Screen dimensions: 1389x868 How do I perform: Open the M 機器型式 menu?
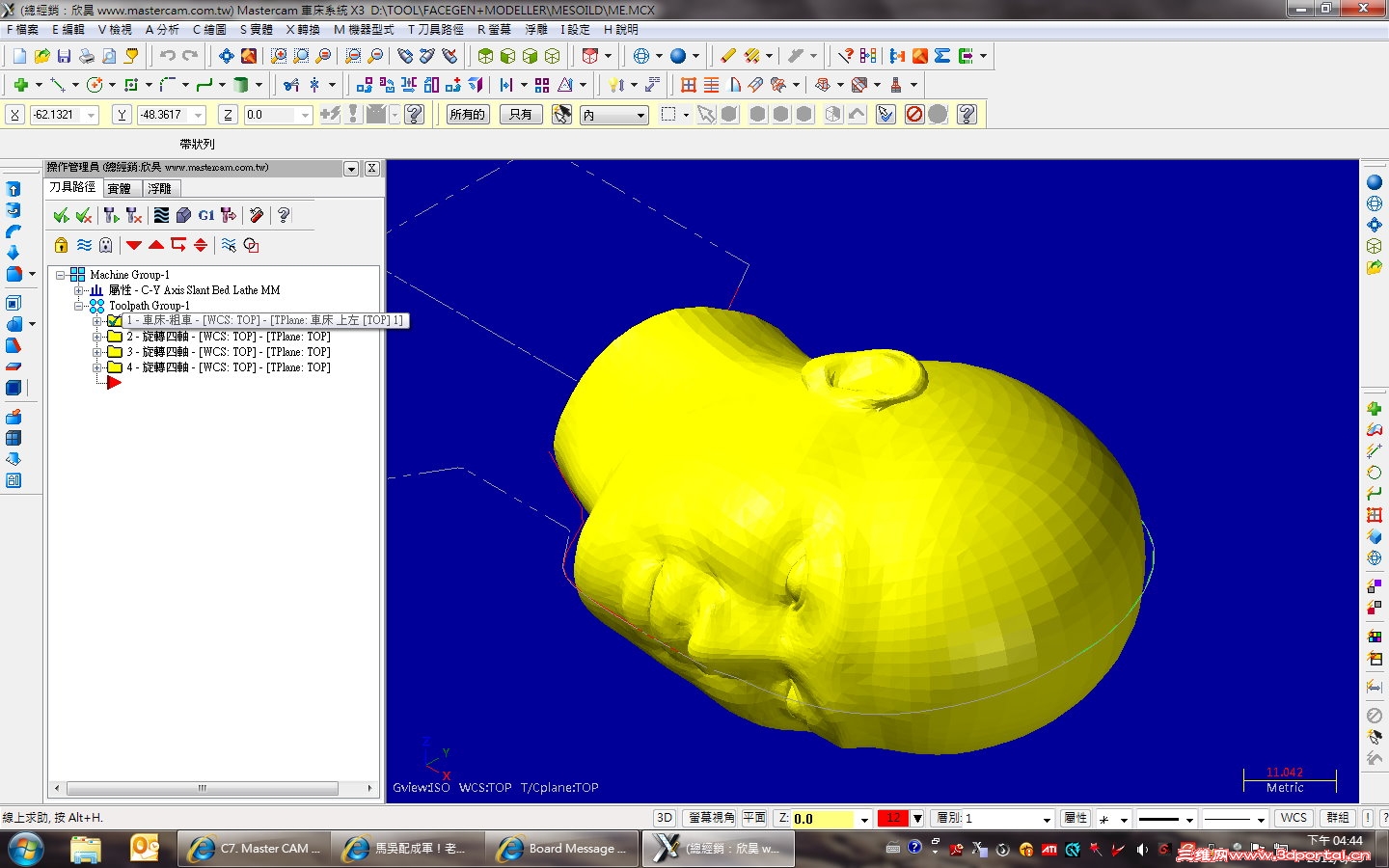click(x=364, y=30)
